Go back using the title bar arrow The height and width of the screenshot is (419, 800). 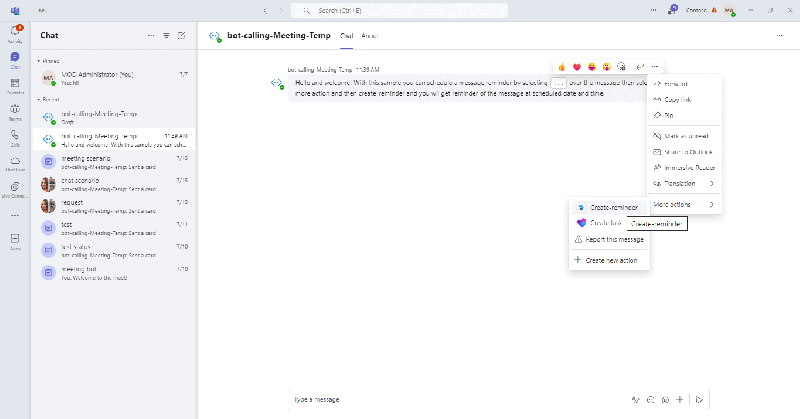coord(265,11)
